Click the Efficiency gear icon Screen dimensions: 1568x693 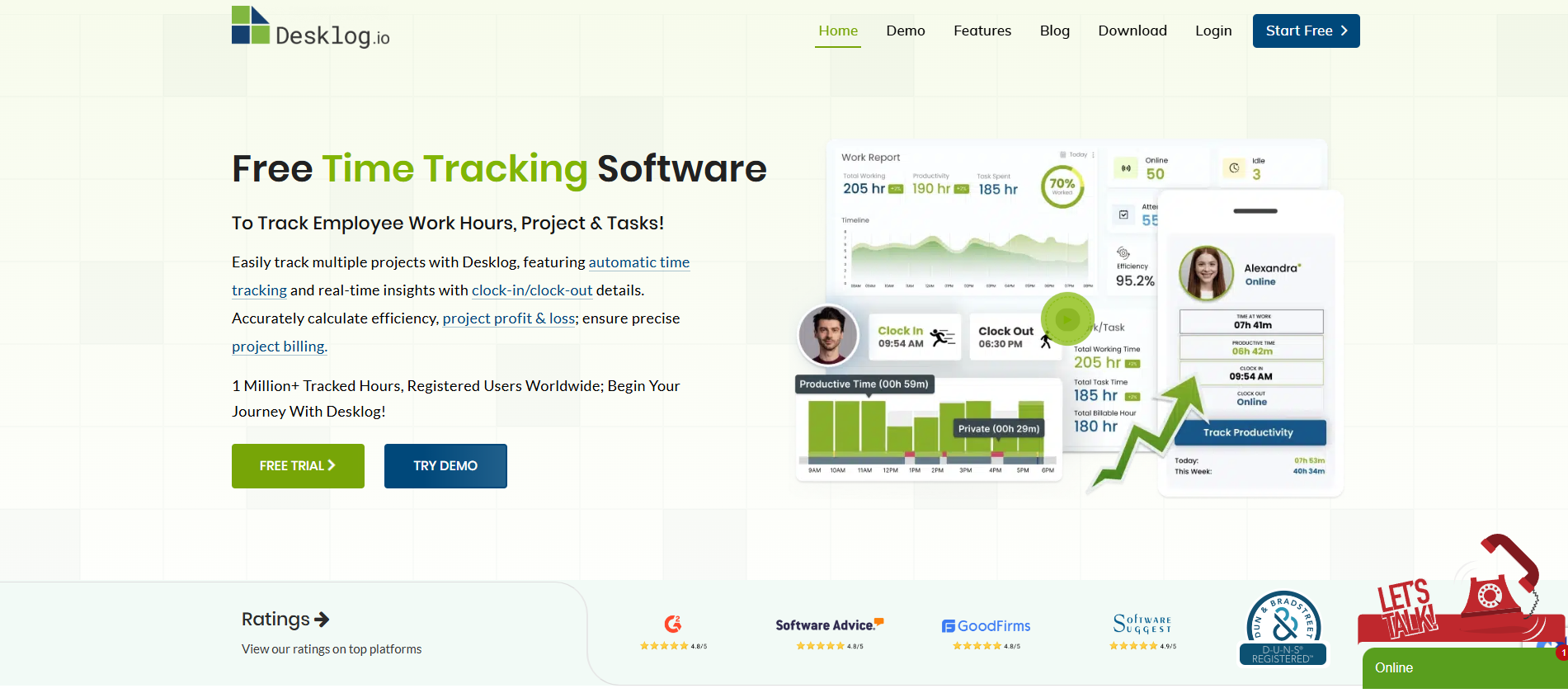pos(1123,252)
